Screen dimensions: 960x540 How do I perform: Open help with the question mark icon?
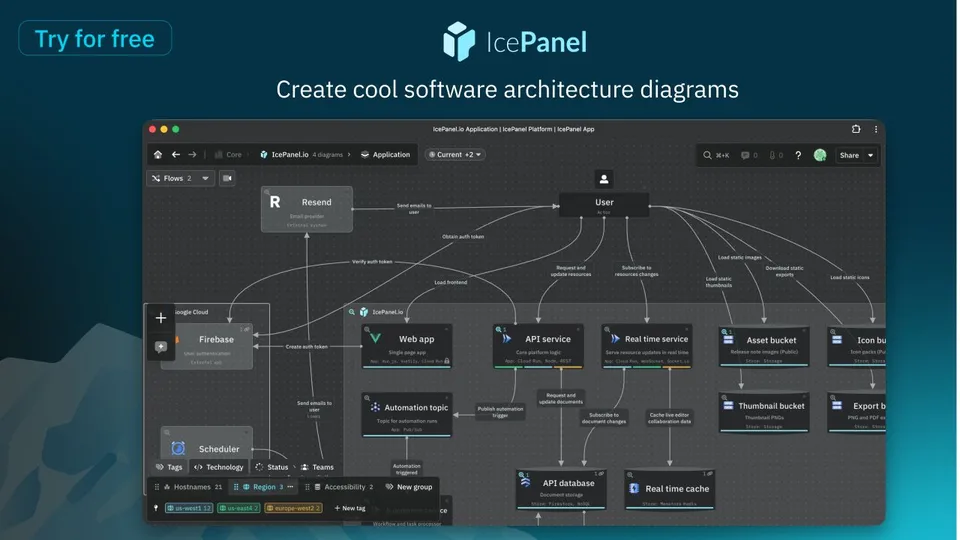tap(798, 155)
